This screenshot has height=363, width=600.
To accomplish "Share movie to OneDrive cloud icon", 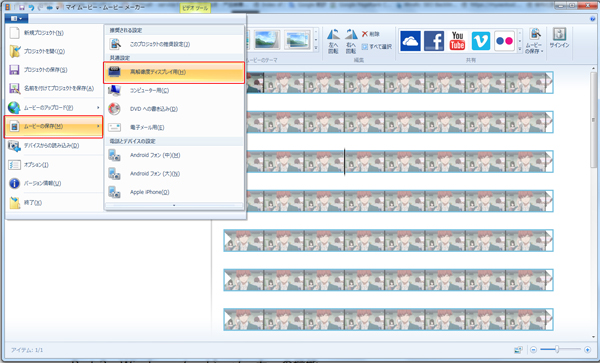I will pos(410,41).
